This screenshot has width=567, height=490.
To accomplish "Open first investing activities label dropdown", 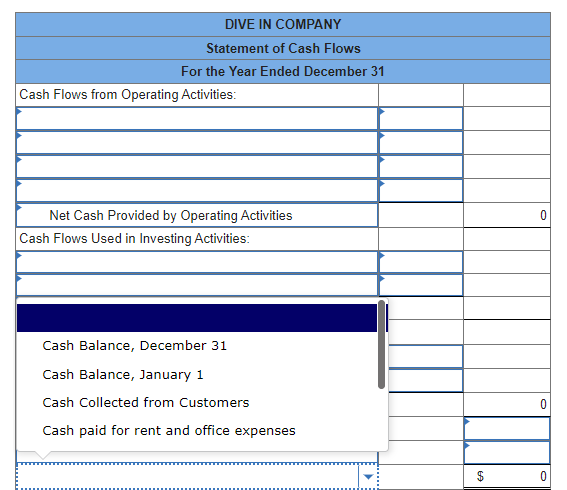I will pos(197,262).
